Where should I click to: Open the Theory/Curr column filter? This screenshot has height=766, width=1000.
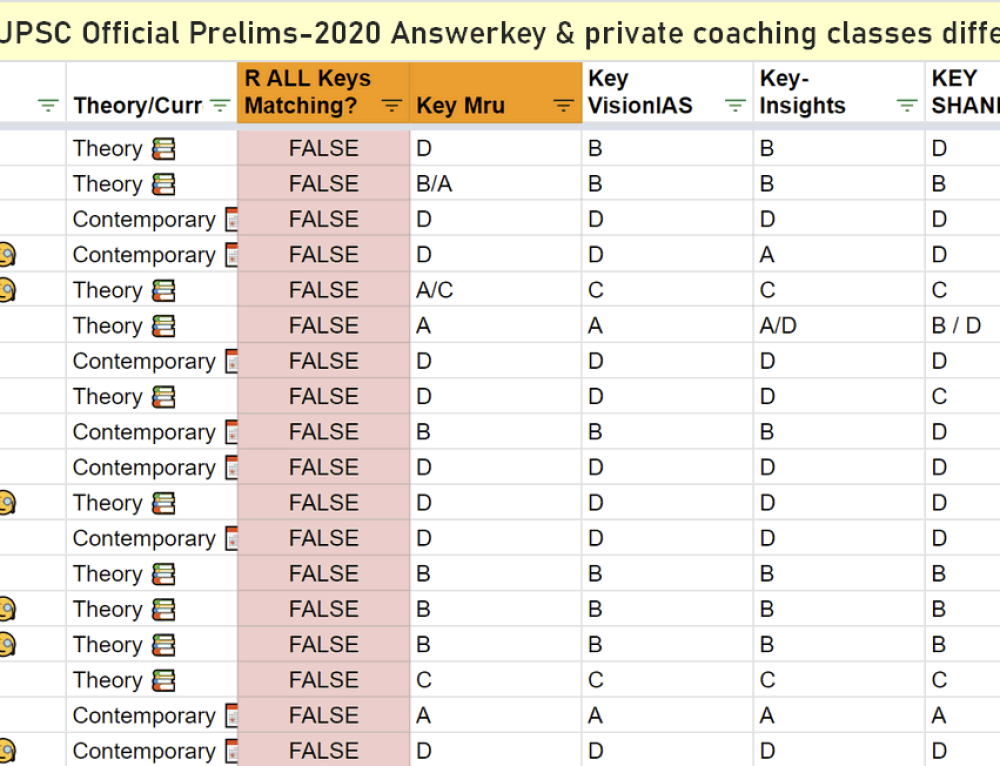tap(220, 106)
